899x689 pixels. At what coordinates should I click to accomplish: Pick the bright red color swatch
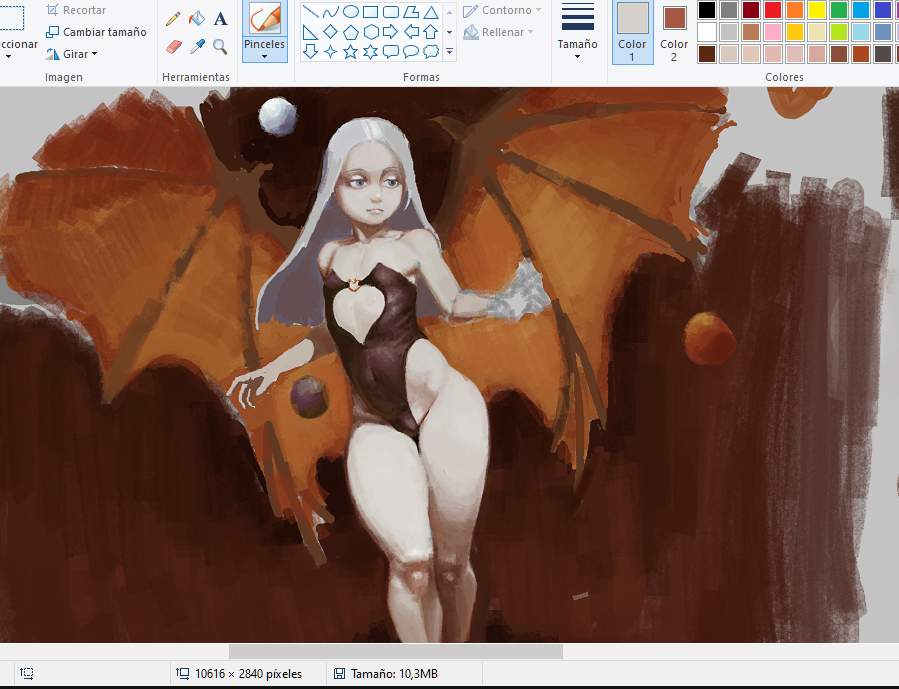pyautogui.click(x=773, y=10)
